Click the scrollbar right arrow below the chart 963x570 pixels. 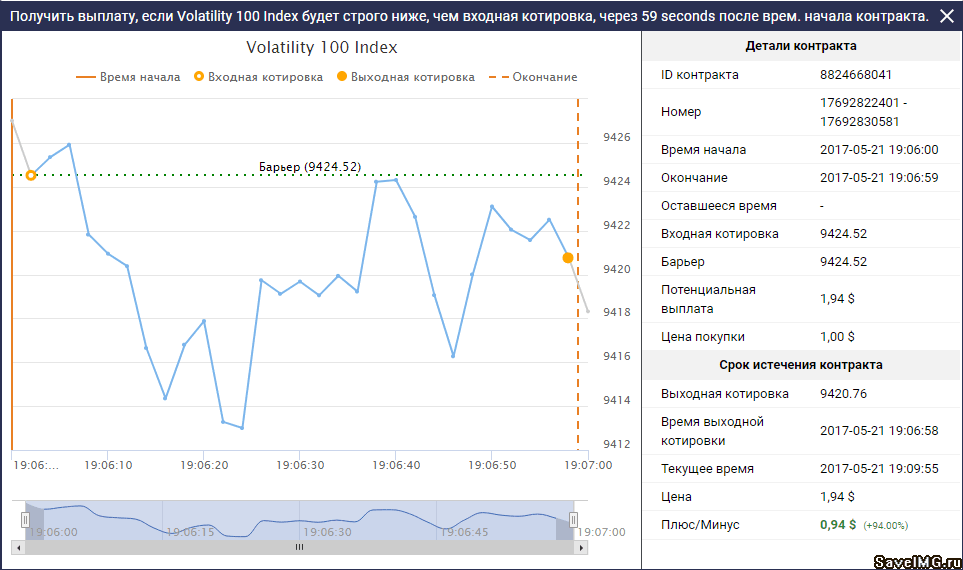click(x=580, y=548)
